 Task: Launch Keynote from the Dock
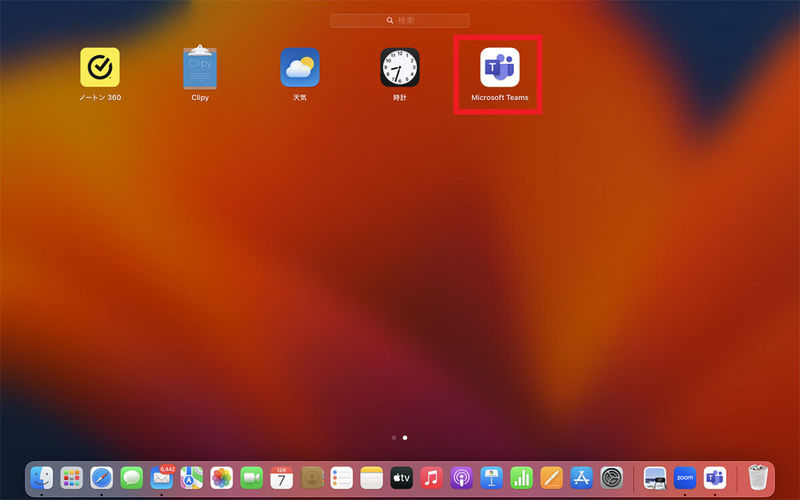(491, 478)
